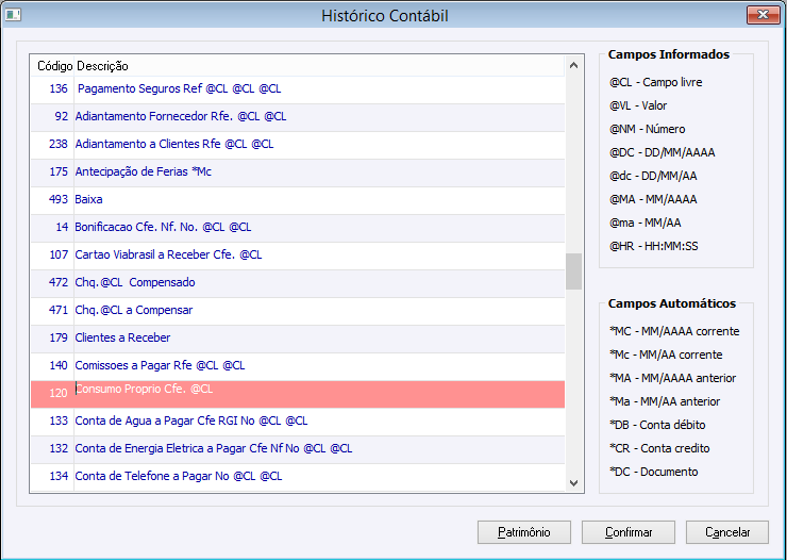
Task: Click the scrollbar down arrow
Action: [x=573, y=483]
